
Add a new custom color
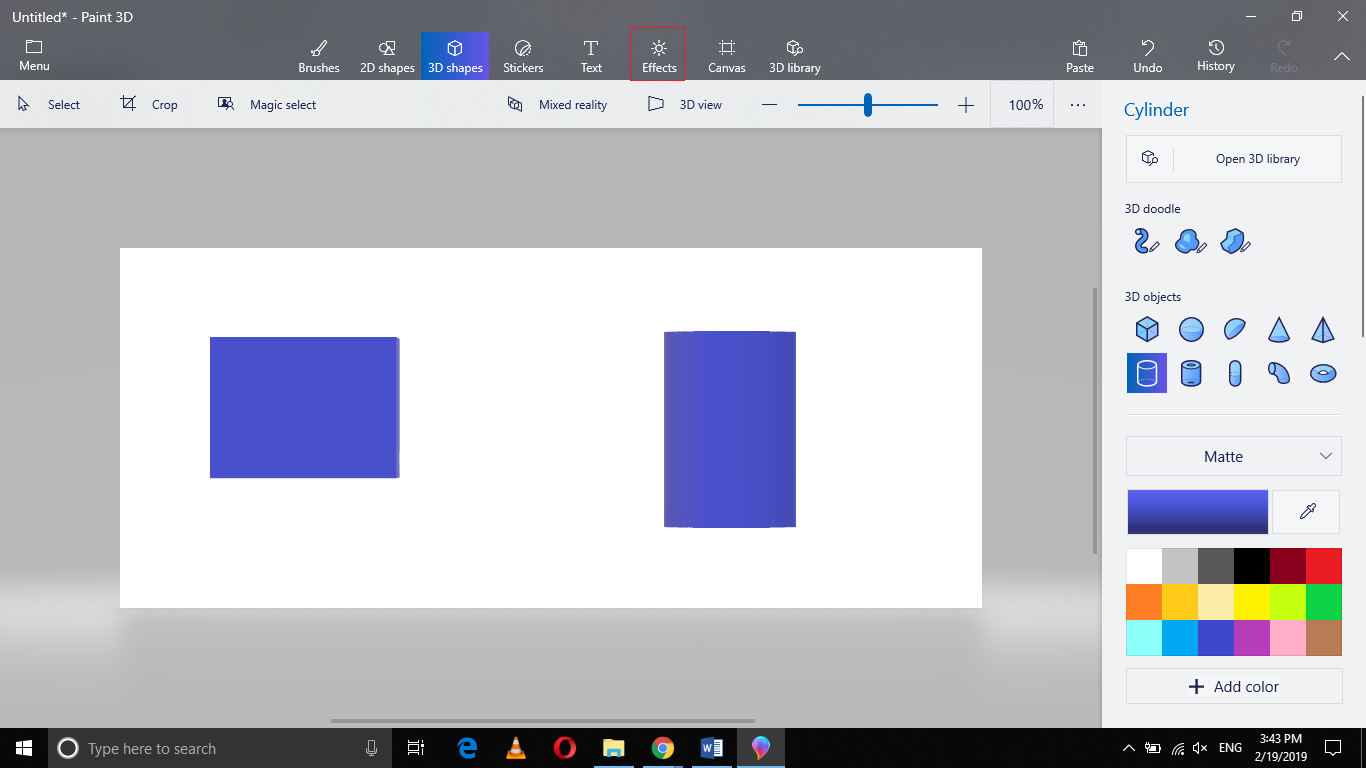(x=1234, y=686)
